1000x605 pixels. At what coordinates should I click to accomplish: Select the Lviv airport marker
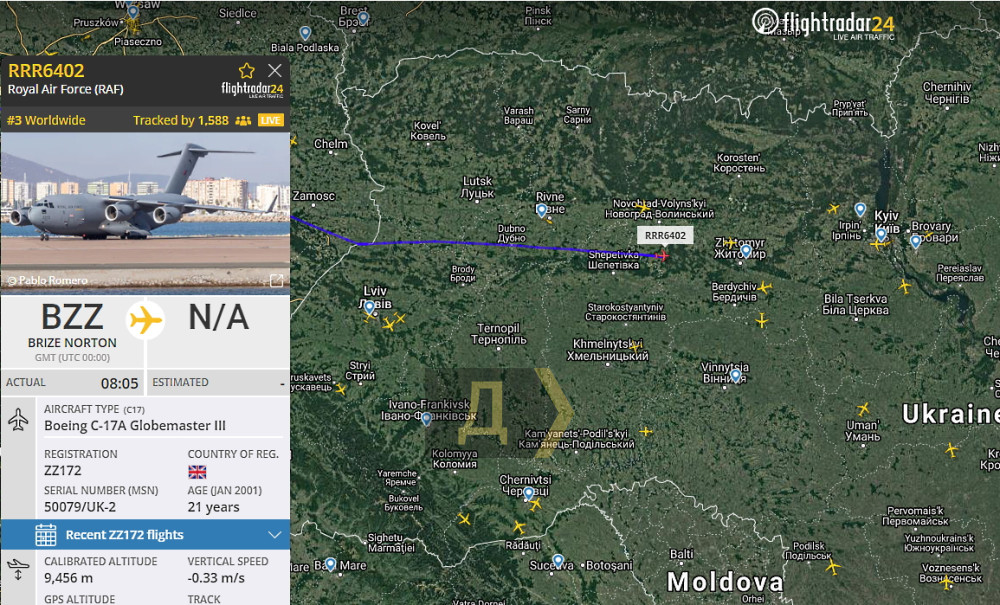click(x=369, y=307)
